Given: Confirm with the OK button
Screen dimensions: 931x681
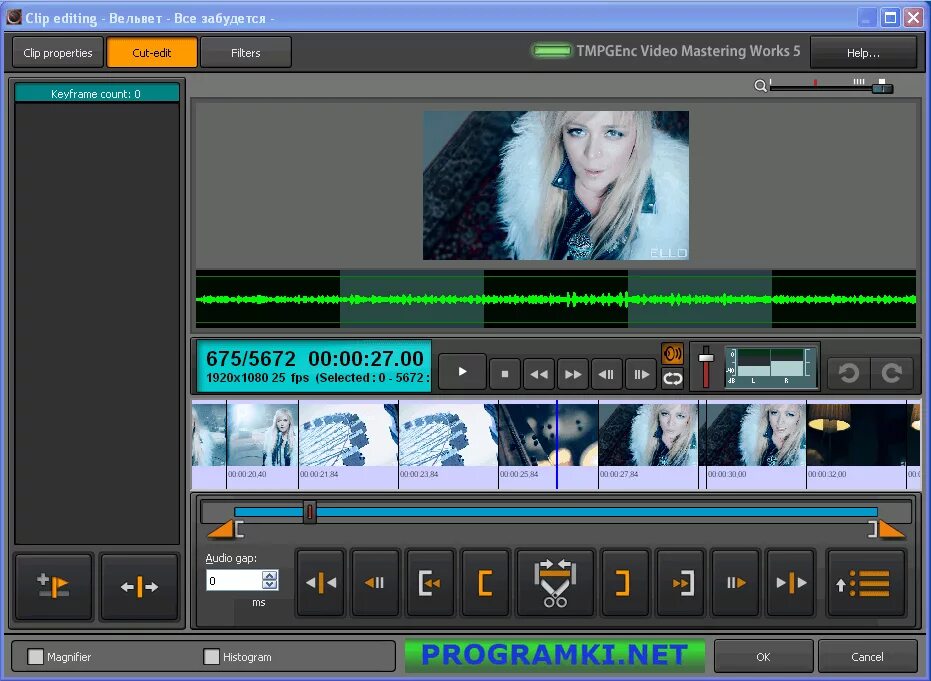Looking at the screenshot, I should pyautogui.click(x=763, y=657).
